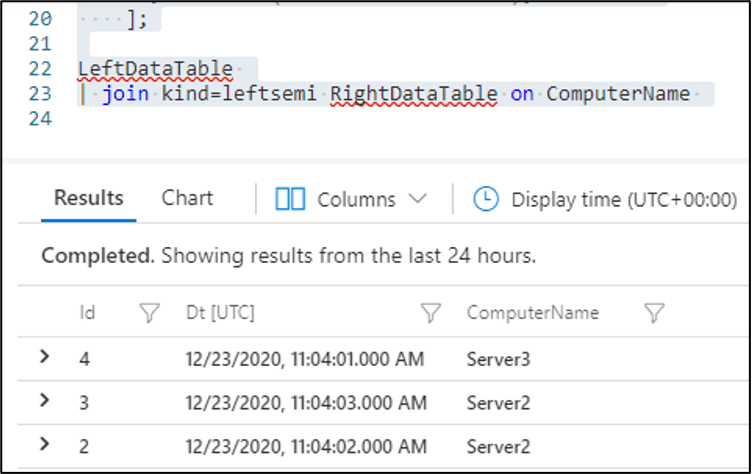Open the ComputerName column filter icon
The image size is (752, 474).
pyautogui.click(x=654, y=313)
